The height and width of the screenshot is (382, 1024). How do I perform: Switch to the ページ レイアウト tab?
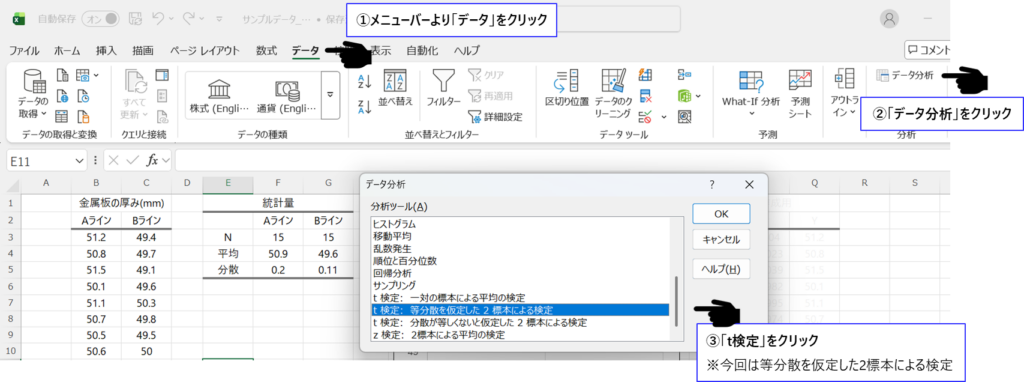[x=204, y=50]
